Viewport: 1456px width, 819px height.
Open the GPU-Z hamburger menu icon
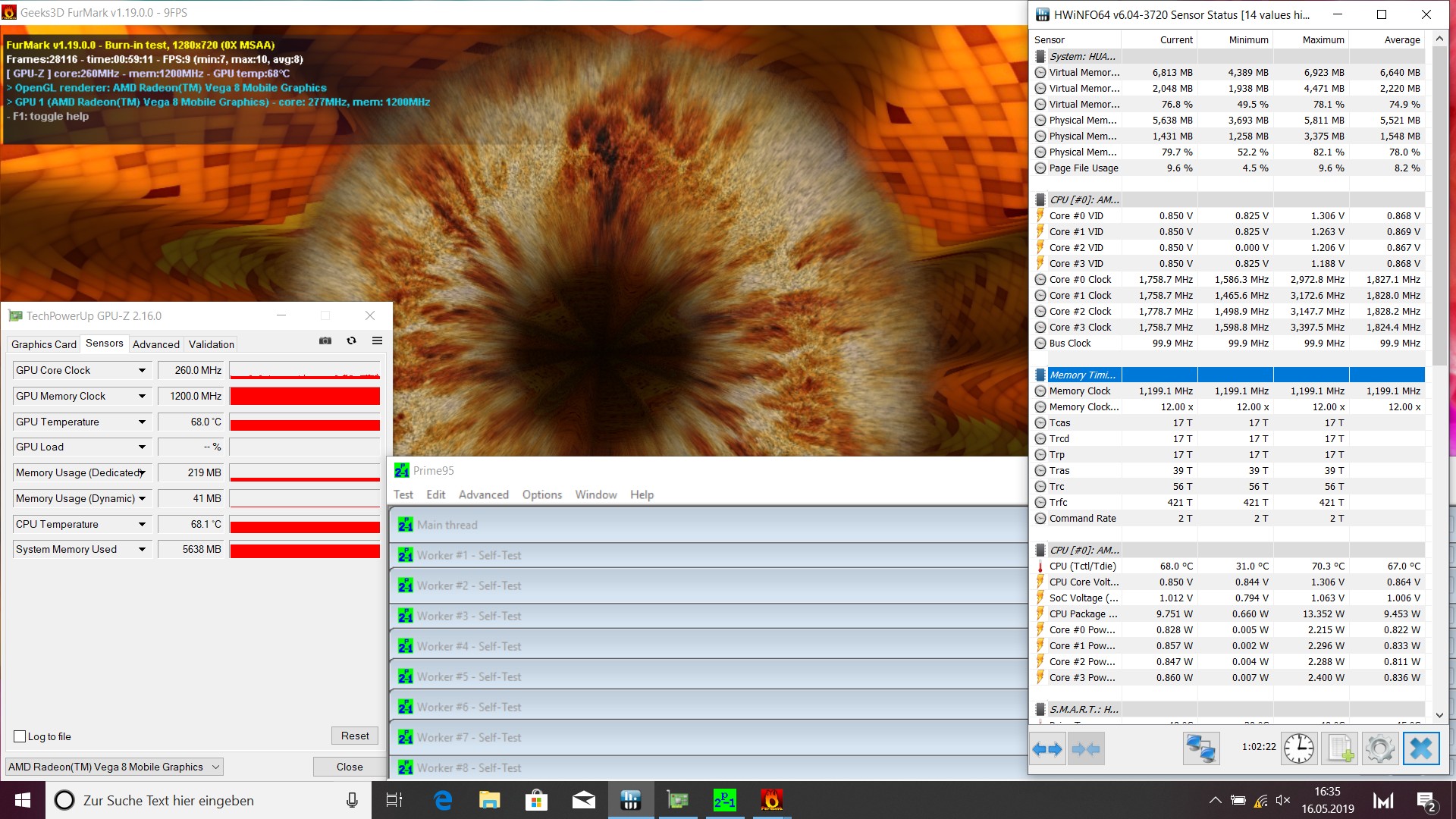377,341
